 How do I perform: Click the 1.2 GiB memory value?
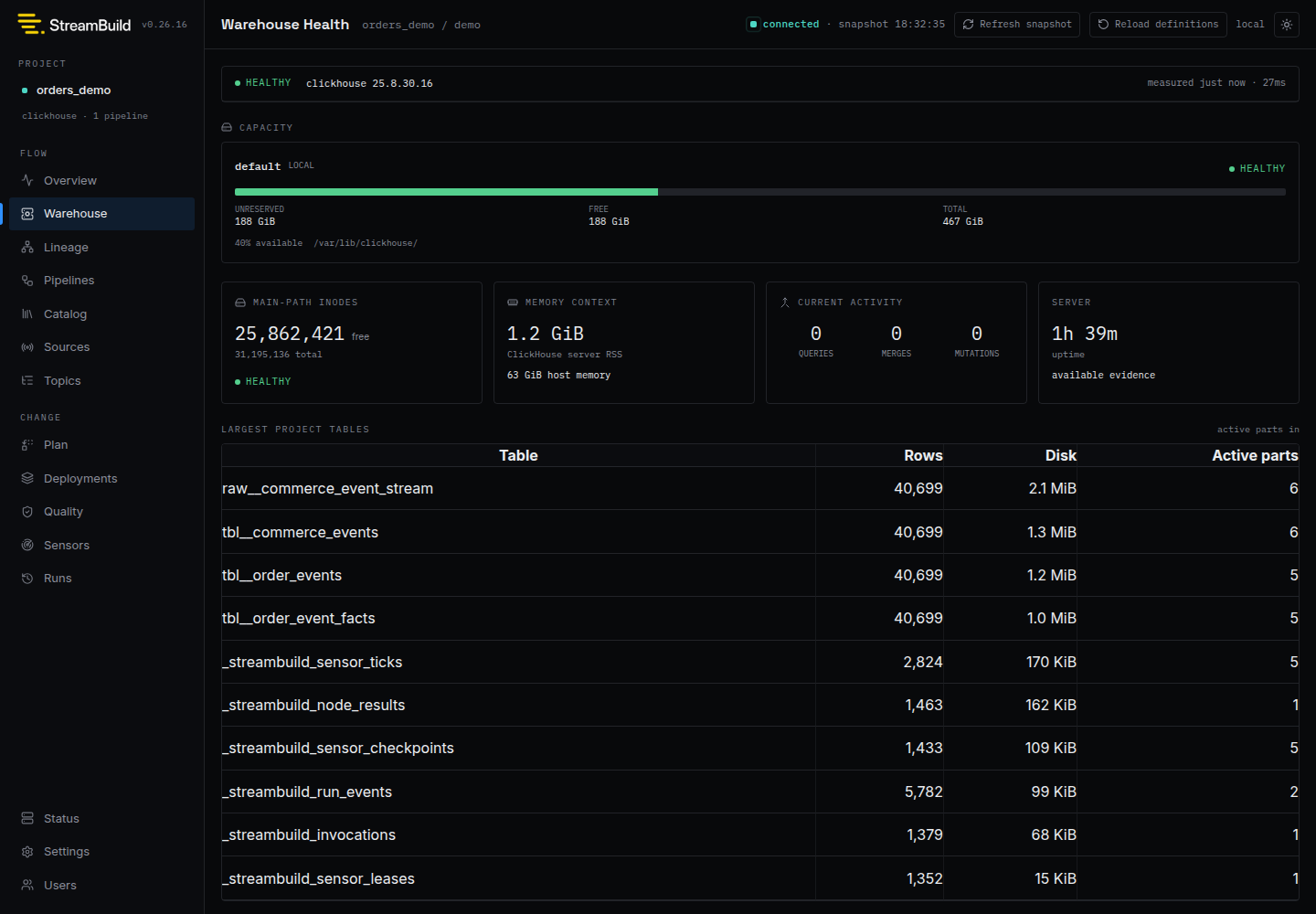click(546, 334)
